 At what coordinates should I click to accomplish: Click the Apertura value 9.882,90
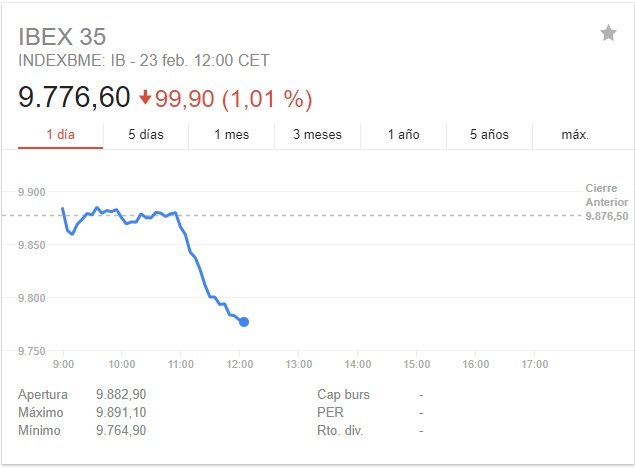[121, 394]
